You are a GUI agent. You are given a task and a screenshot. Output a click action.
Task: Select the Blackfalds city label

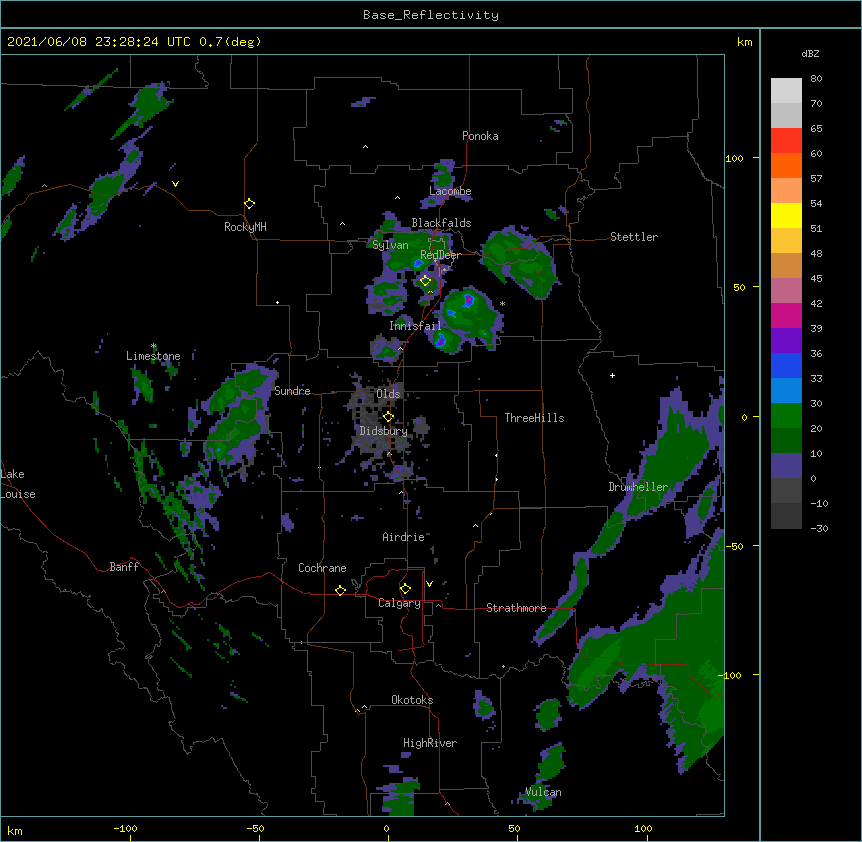point(441,223)
